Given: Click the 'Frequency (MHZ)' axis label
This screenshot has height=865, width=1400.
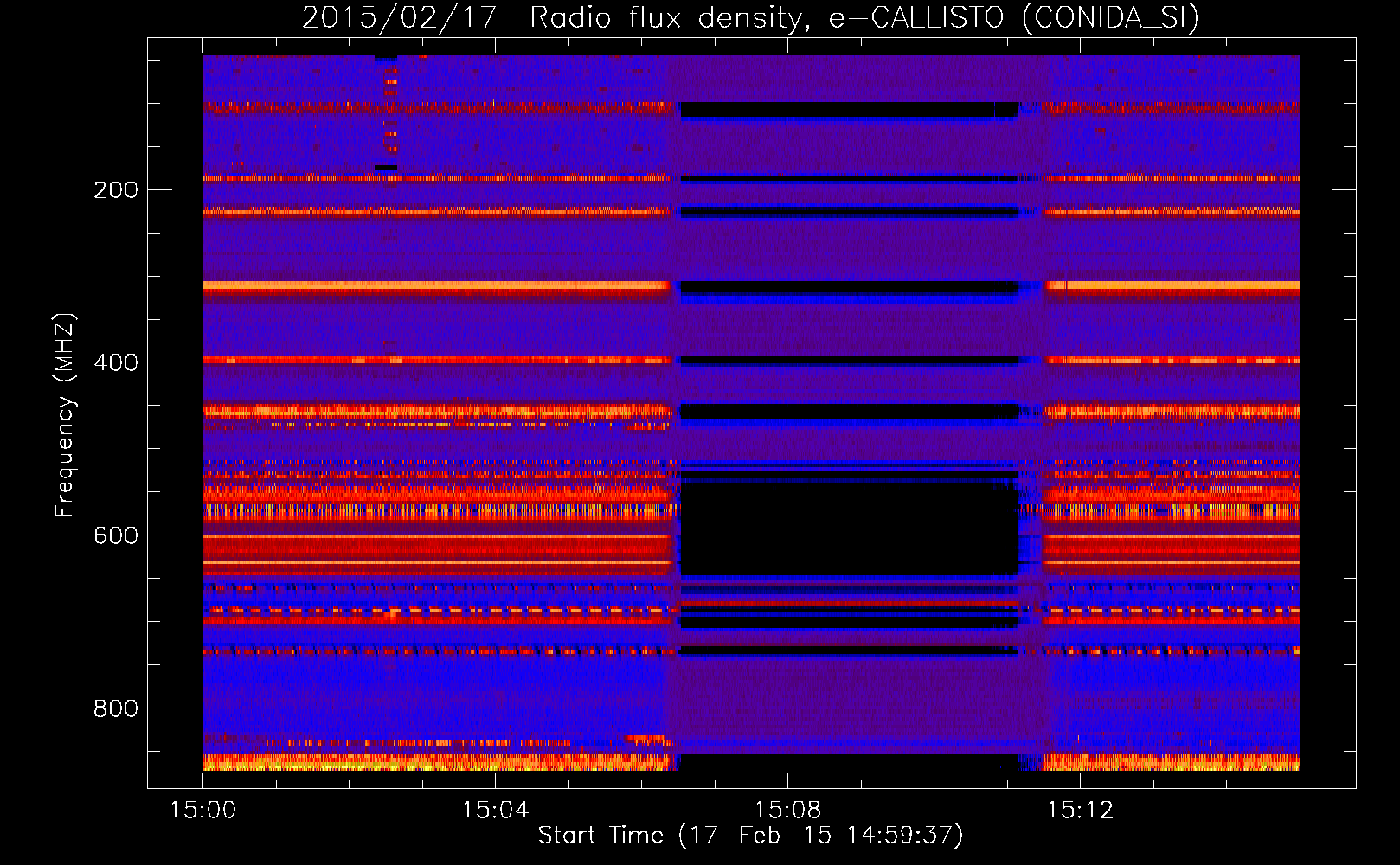Looking at the screenshot, I should click(x=65, y=414).
